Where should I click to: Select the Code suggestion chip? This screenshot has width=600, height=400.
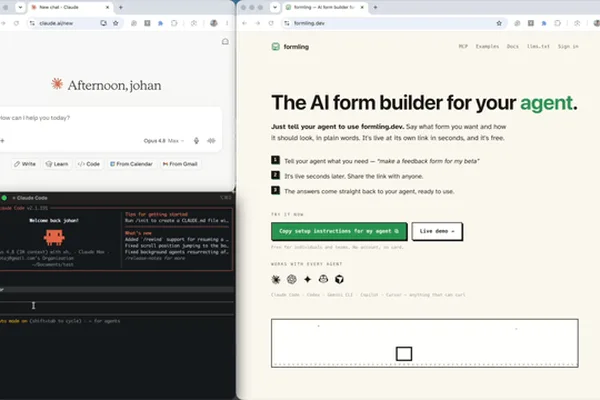point(89,164)
